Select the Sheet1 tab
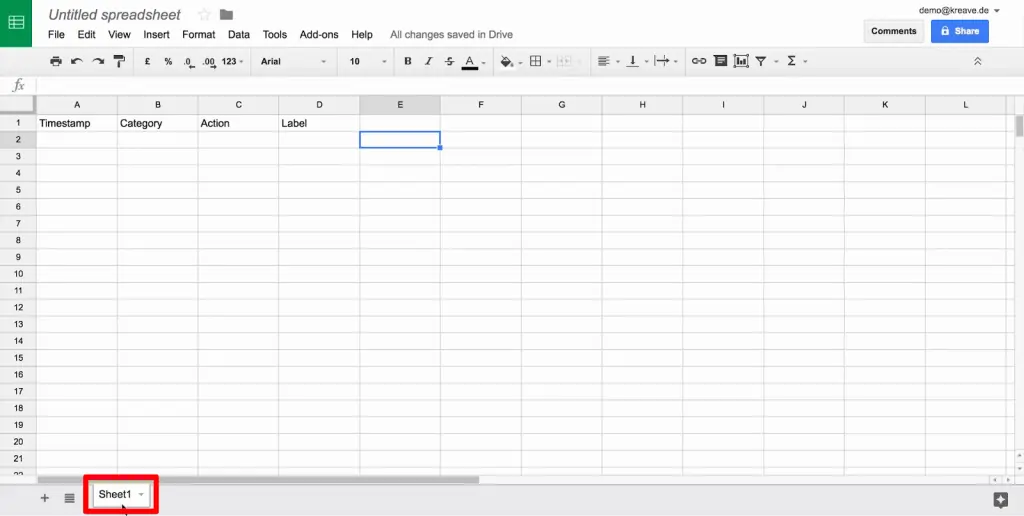This screenshot has width=1024, height=516. point(115,494)
